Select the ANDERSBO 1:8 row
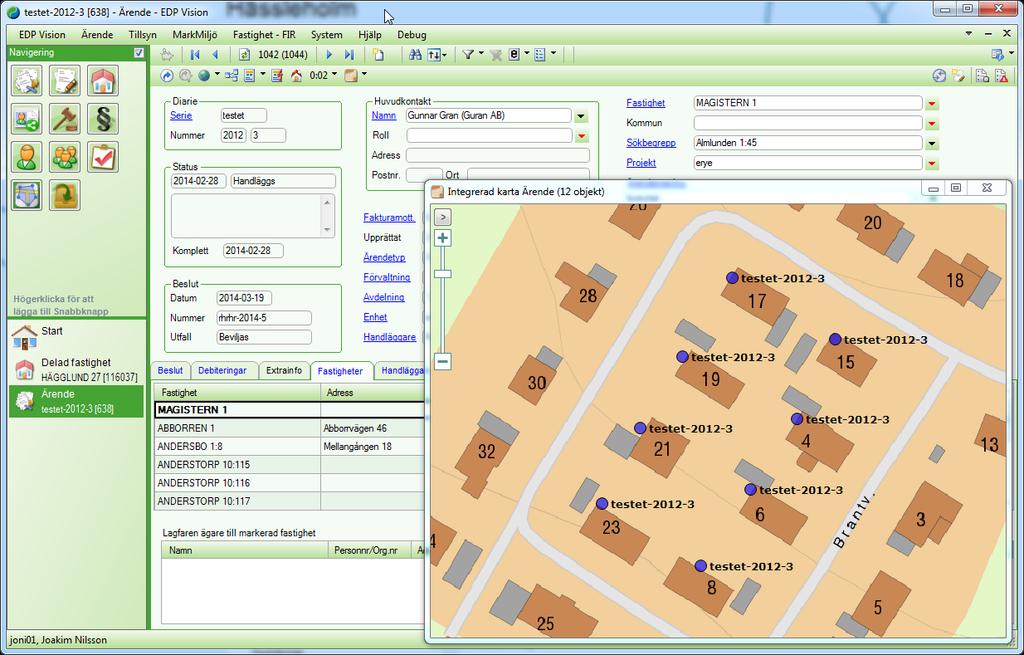The width and height of the screenshot is (1024, 655). (x=289, y=447)
